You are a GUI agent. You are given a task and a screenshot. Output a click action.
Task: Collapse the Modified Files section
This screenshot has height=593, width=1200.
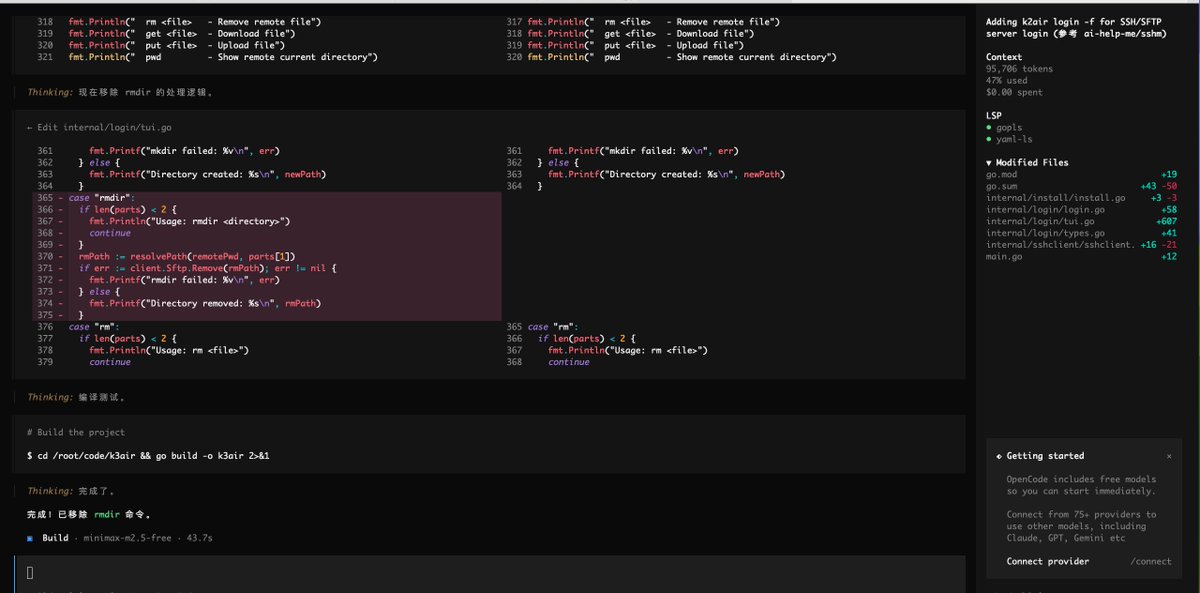(990, 162)
